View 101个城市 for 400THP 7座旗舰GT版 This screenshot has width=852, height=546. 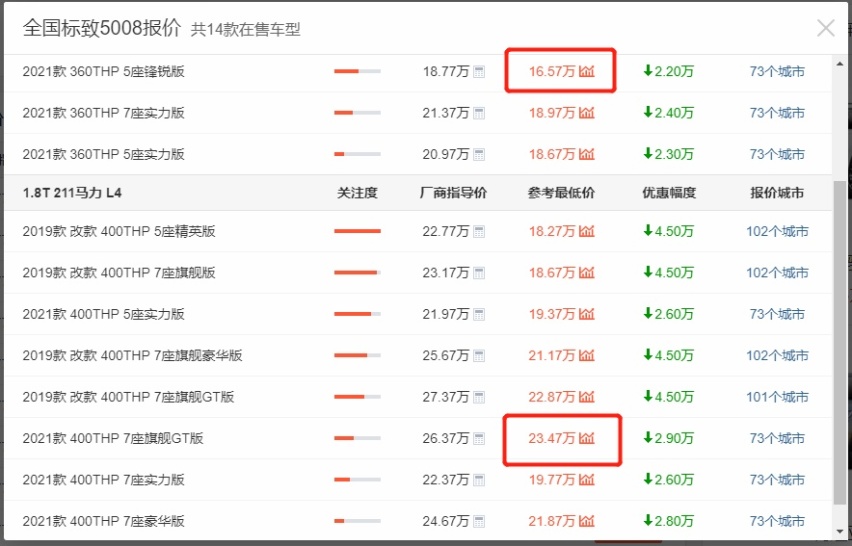click(777, 397)
